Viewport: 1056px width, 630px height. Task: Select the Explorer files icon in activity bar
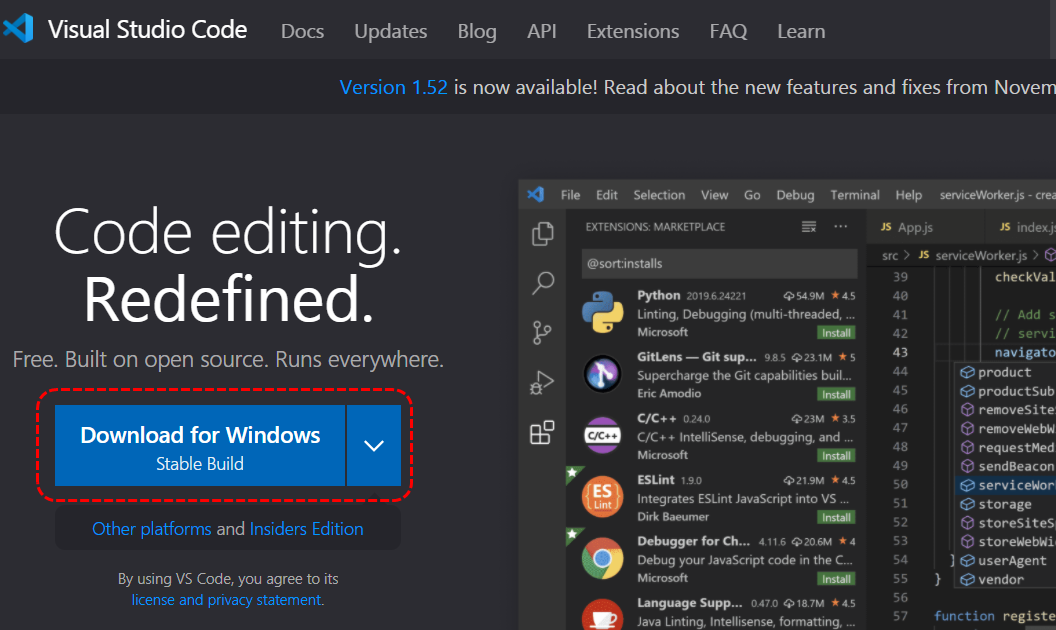pyautogui.click(x=543, y=234)
